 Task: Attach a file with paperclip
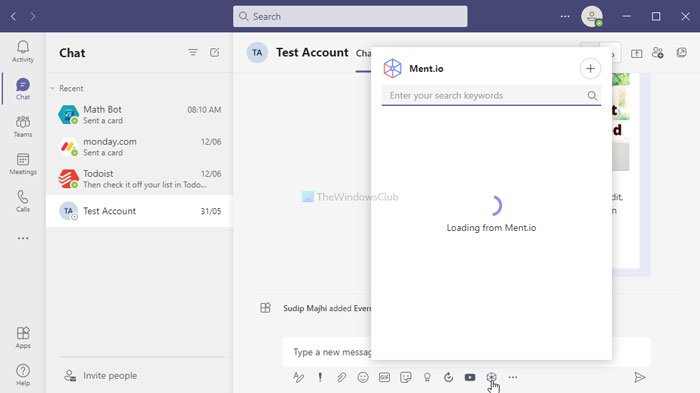pos(342,377)
